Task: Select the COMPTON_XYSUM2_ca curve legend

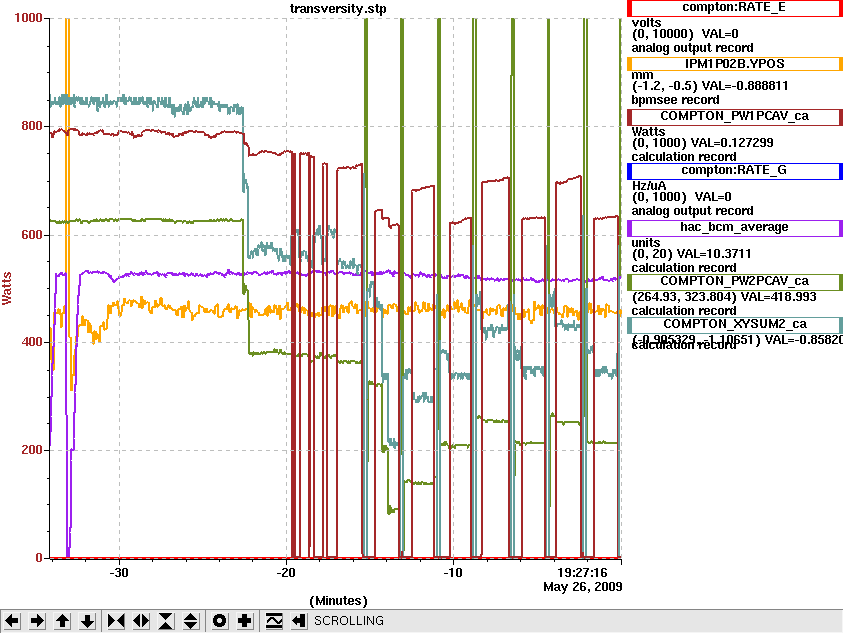Action: pos(734,325)
